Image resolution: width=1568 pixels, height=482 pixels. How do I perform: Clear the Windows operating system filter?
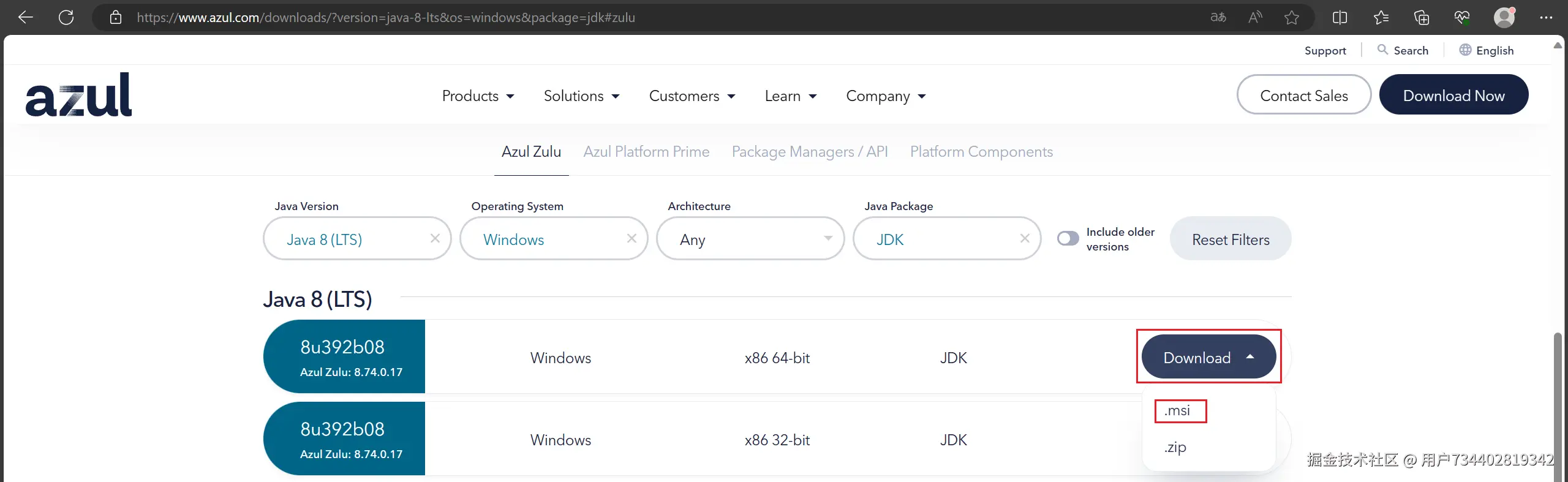point(631,238)
